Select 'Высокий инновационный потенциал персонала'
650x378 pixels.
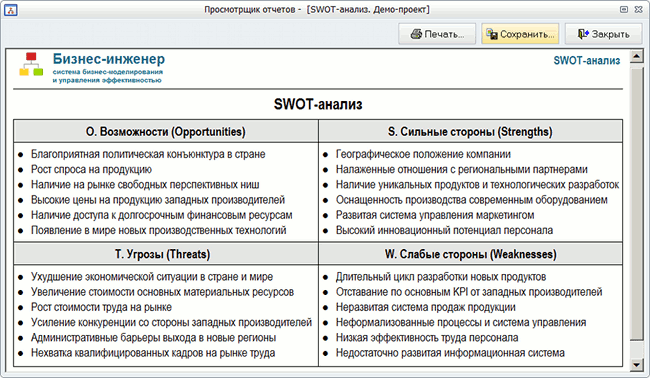coord(444,230)
